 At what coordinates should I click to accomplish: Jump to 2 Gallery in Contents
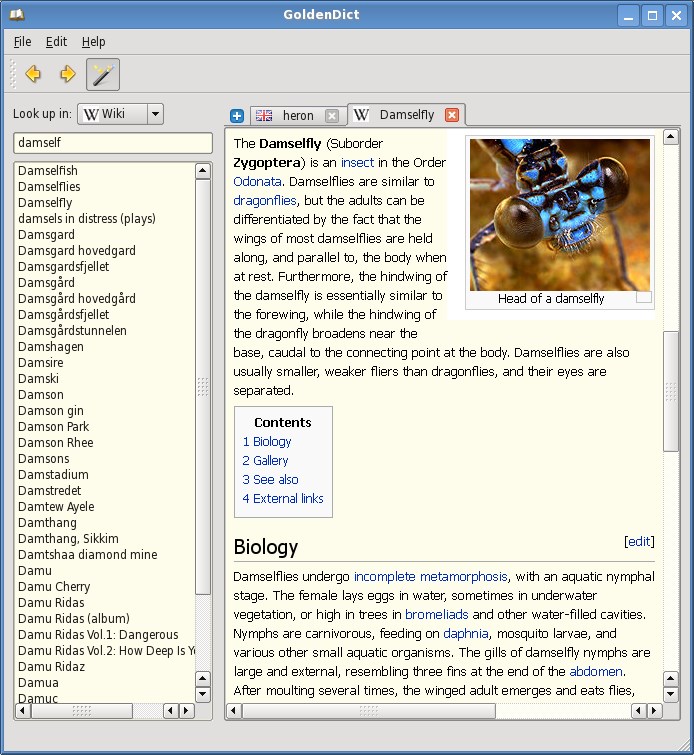click(265, 460)
